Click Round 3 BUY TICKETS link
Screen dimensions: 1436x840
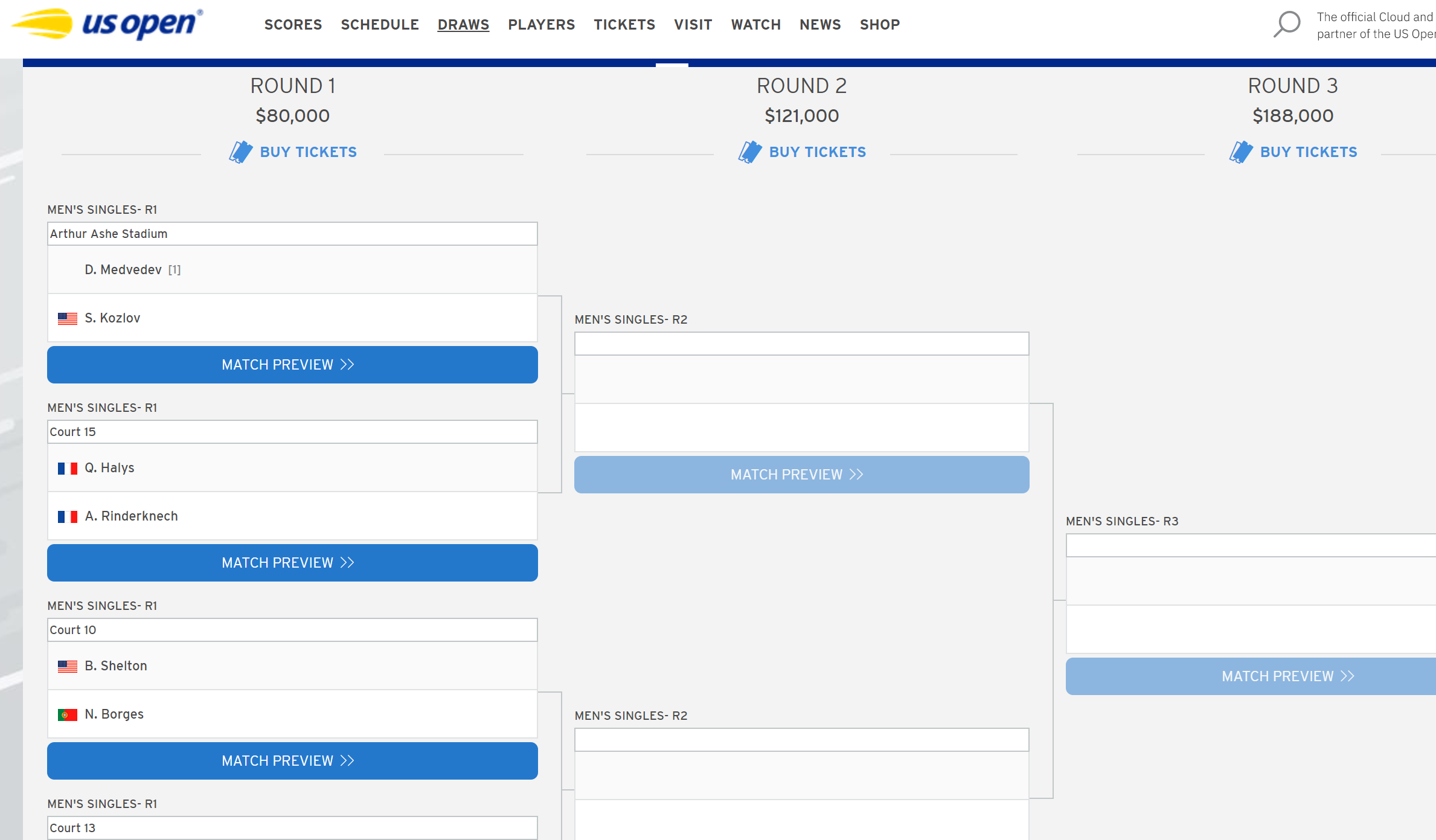[x=1308, y=152]
